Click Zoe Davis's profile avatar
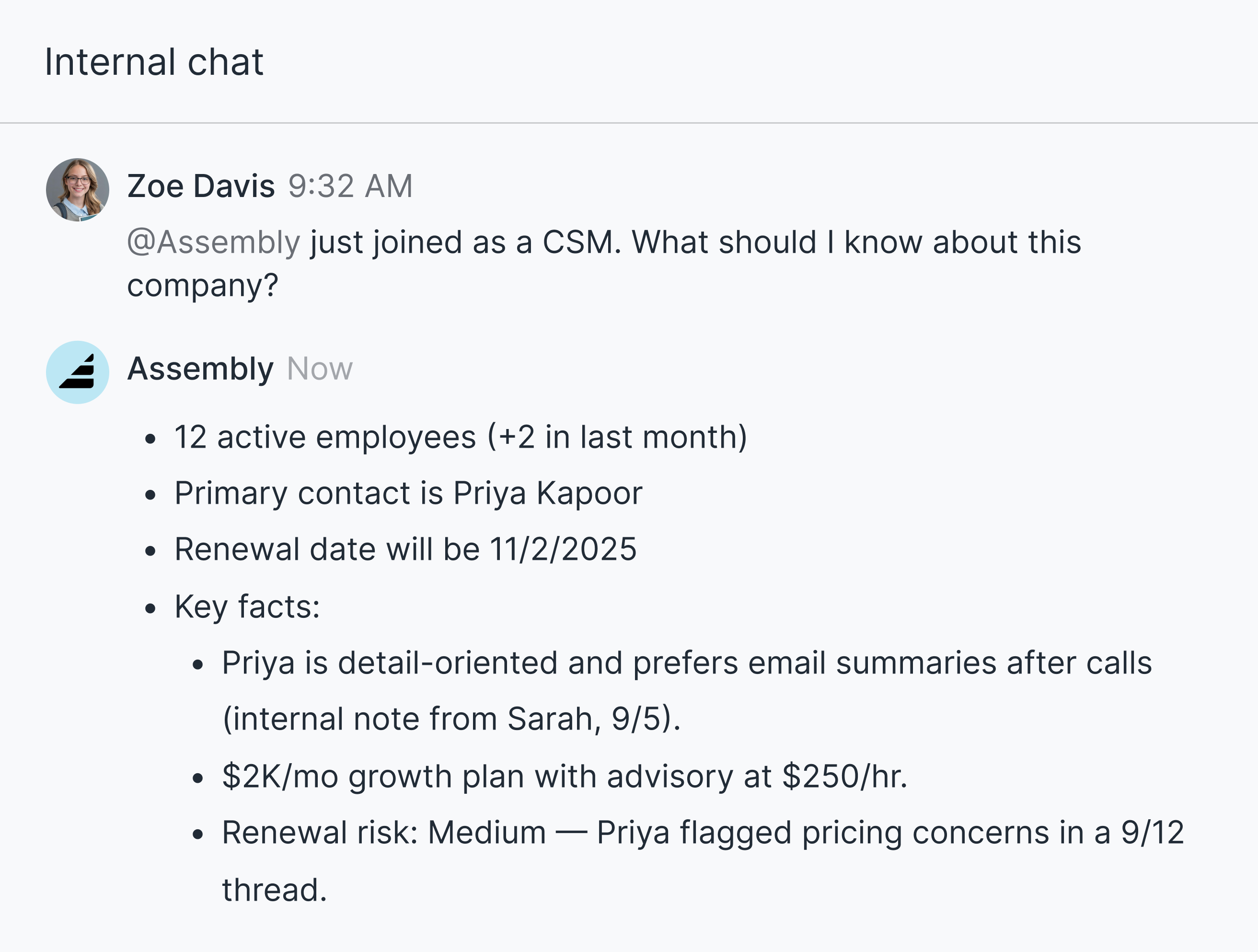 point(77,190)
